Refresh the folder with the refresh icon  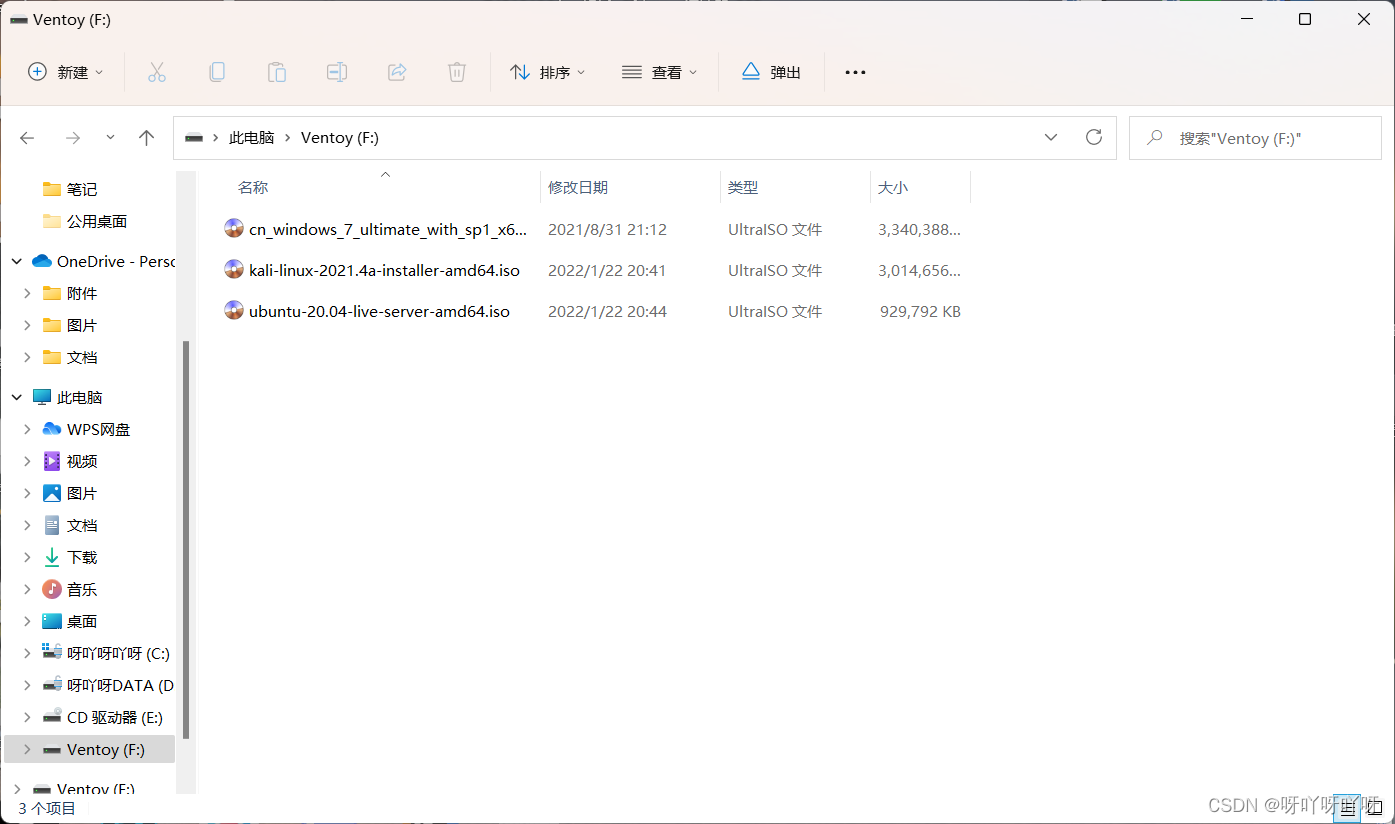click(1094, 138)
